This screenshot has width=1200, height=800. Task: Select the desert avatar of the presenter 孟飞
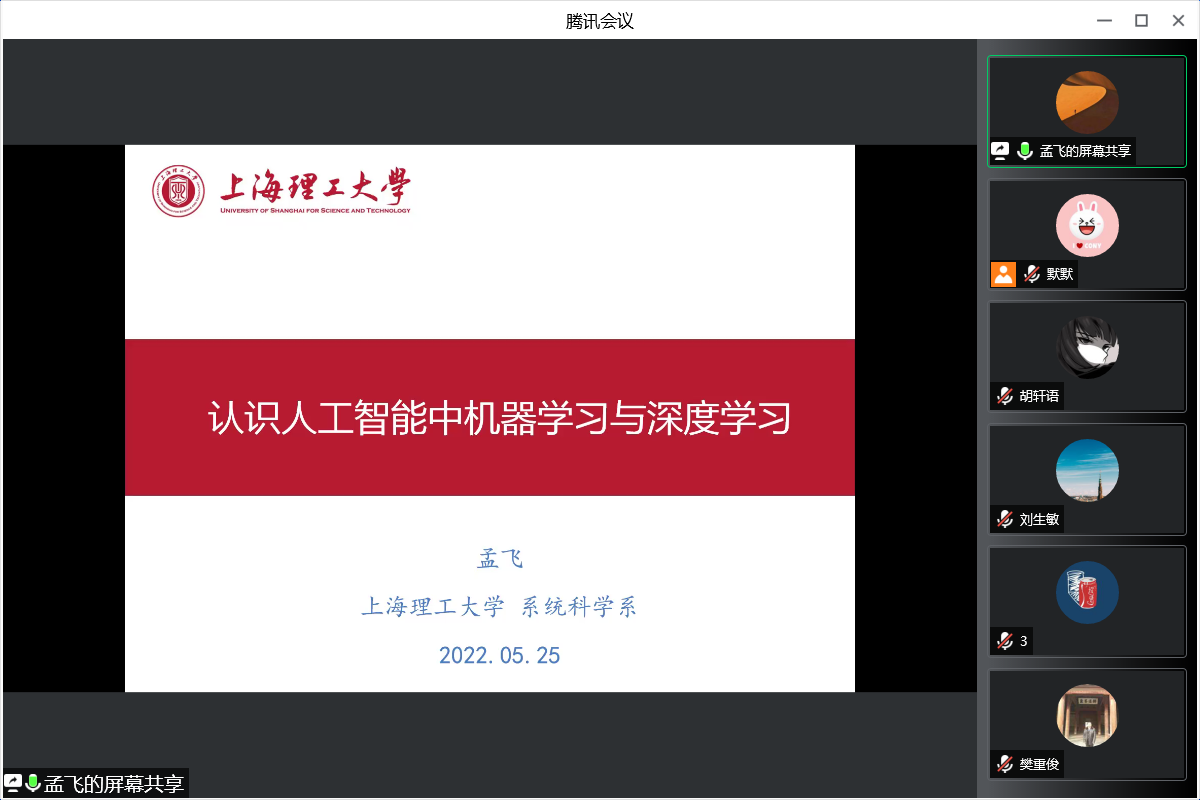pos(1087,102)
